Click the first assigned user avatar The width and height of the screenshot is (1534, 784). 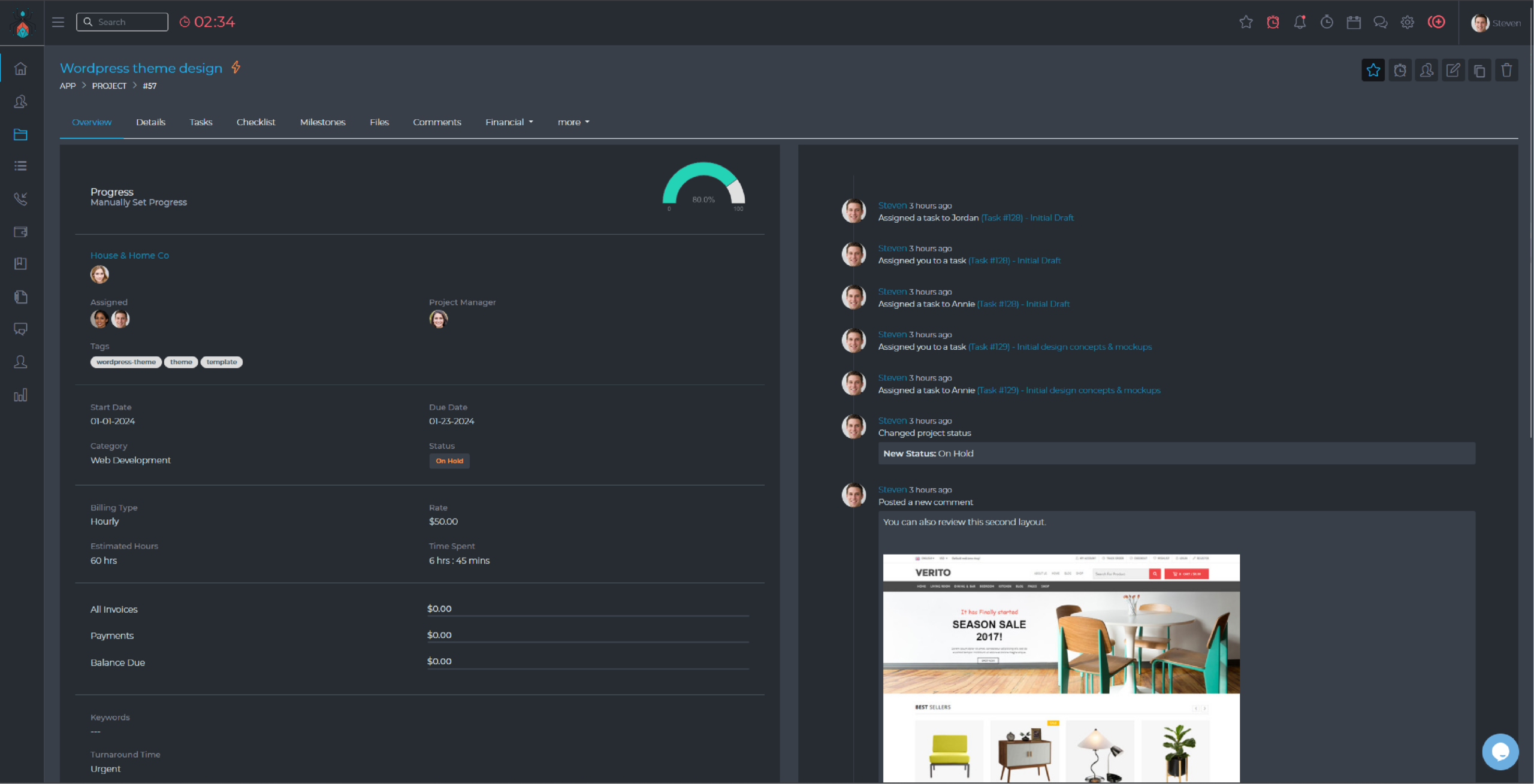point(99,319)
